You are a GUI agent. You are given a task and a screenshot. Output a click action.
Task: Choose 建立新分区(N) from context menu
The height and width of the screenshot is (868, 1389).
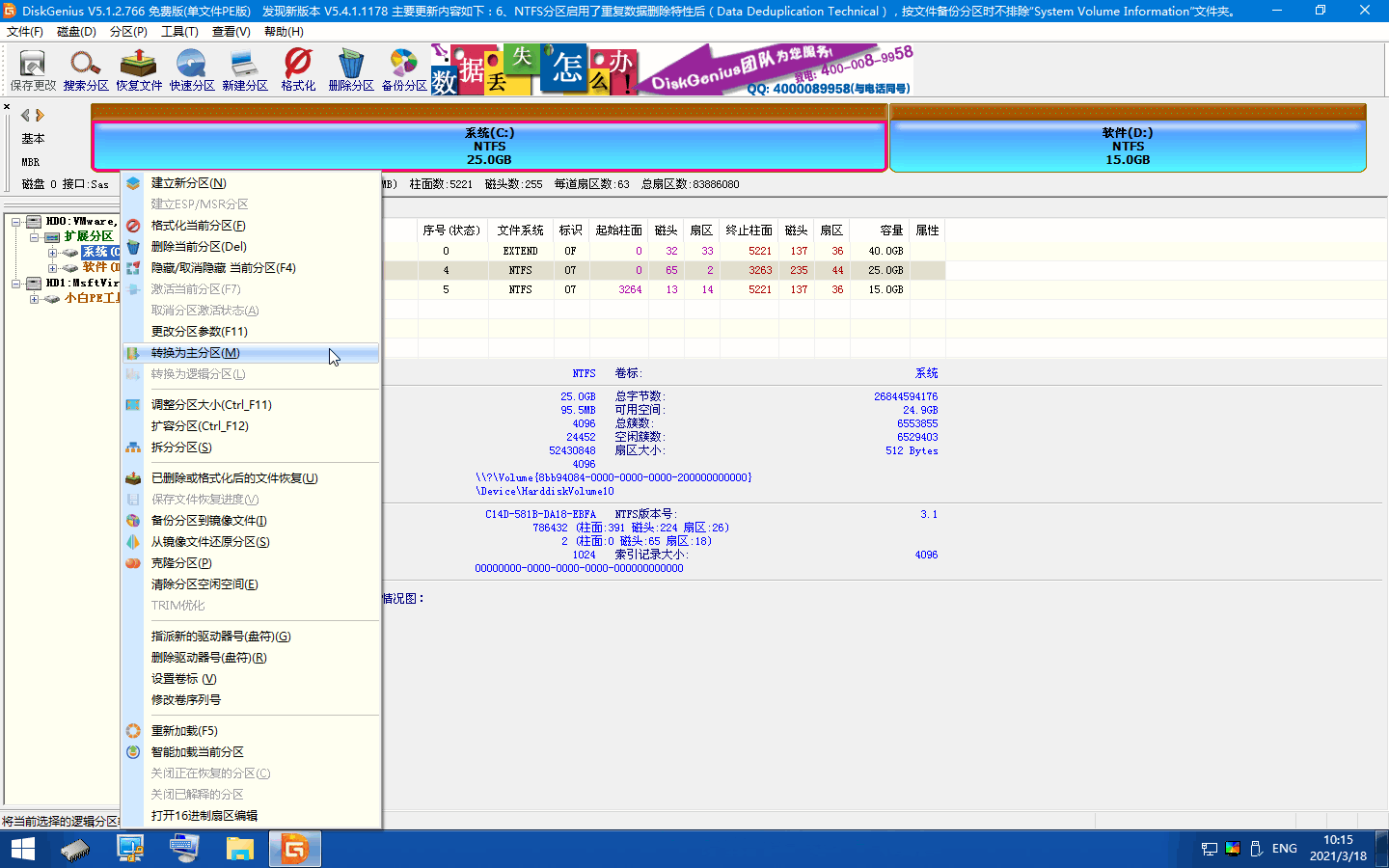pos(251,183)
